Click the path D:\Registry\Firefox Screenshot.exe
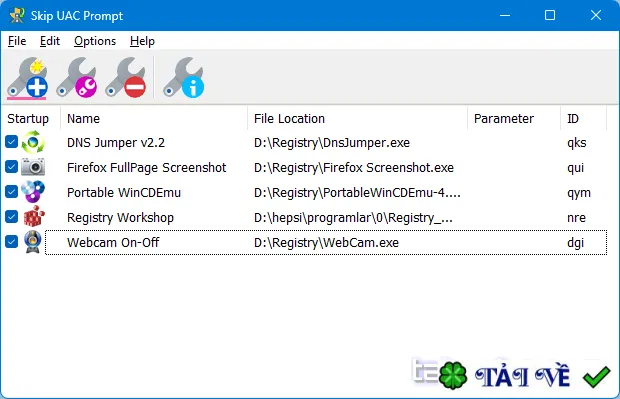Screen dimensions: 620x399 [354, 168]
